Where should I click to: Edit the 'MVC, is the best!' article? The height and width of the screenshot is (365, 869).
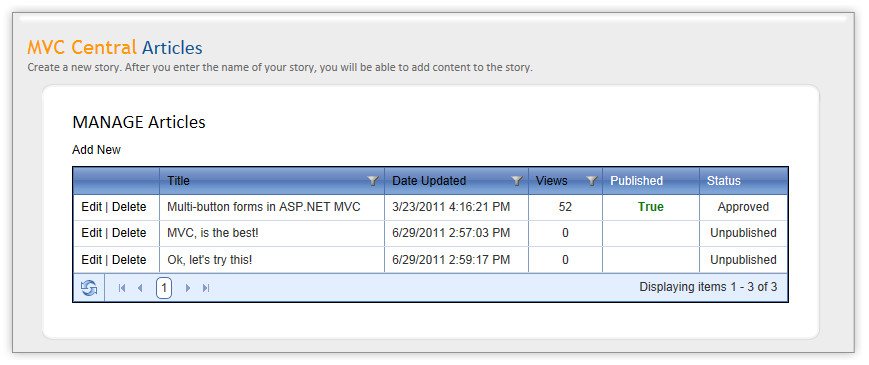pyautogui.click(x=91, y=233)
